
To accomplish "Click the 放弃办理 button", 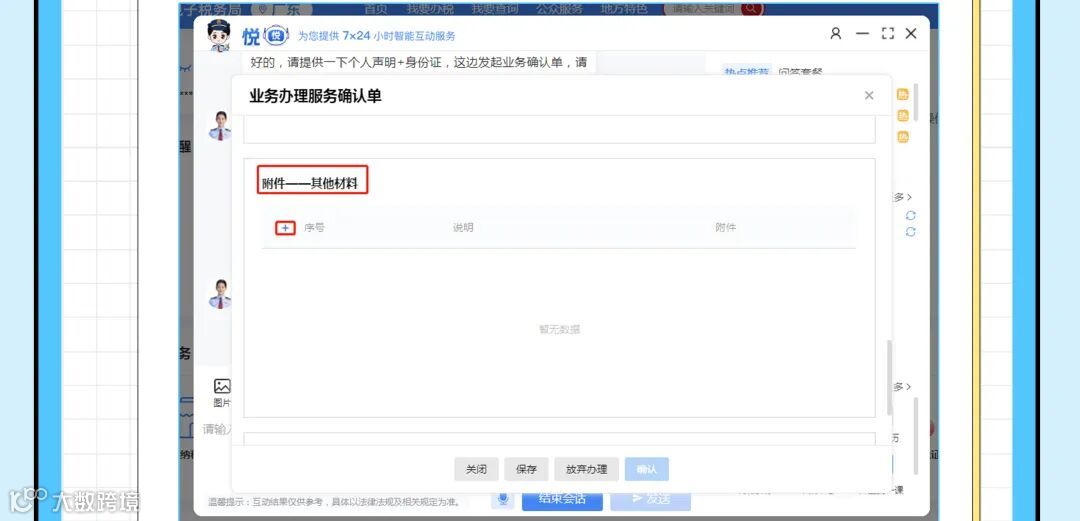I will (587, 469).
